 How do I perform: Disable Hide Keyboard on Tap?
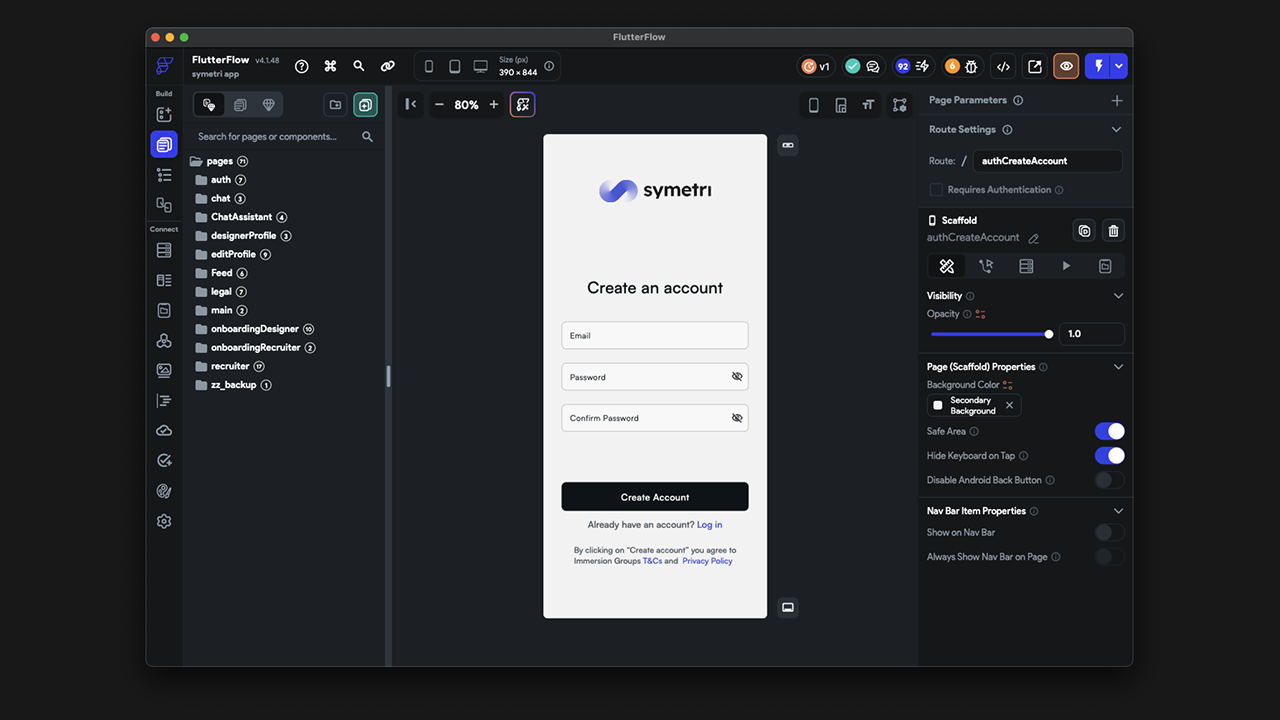[1109, 455]
